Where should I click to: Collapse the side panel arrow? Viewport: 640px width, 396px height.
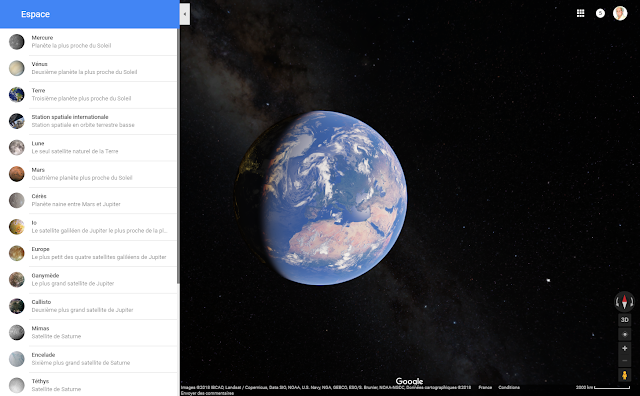point(184,14)
